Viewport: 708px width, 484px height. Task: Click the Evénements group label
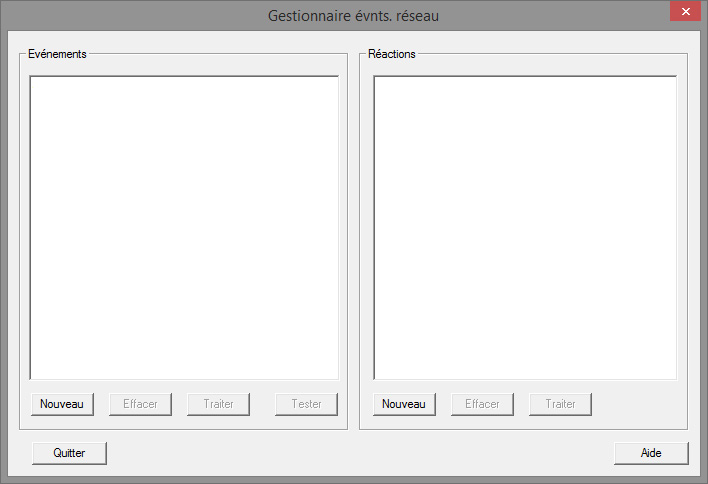point(57,54)
